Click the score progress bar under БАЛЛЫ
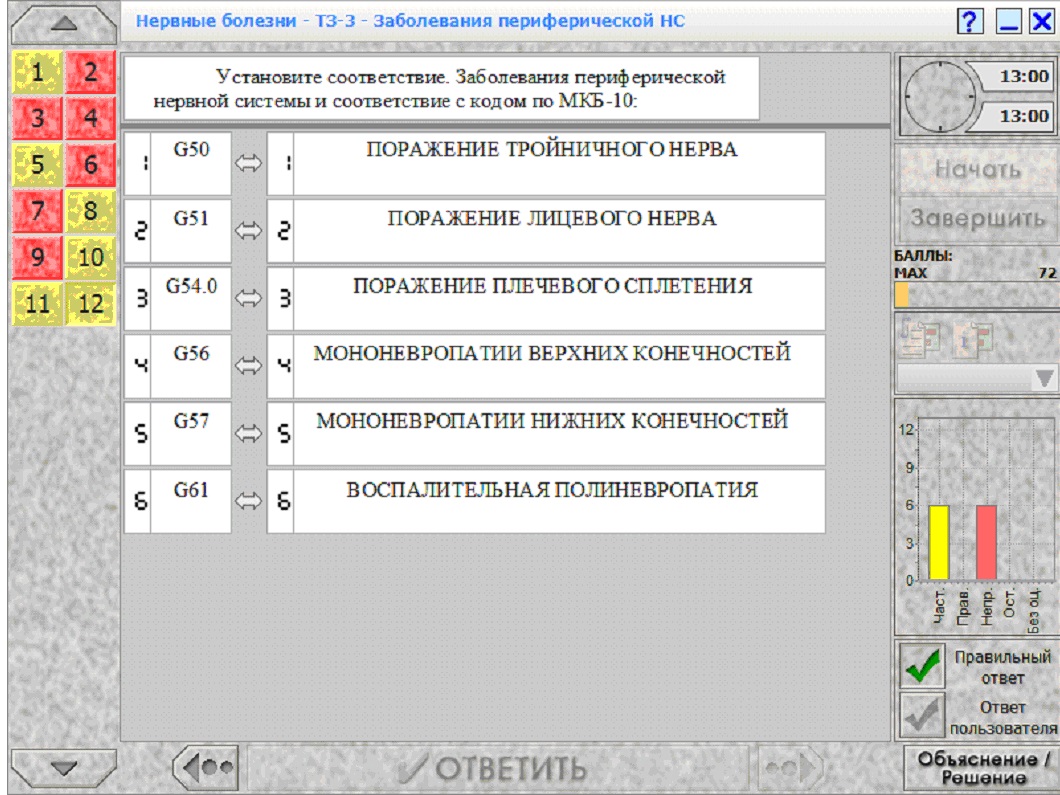 pos(977,295)
